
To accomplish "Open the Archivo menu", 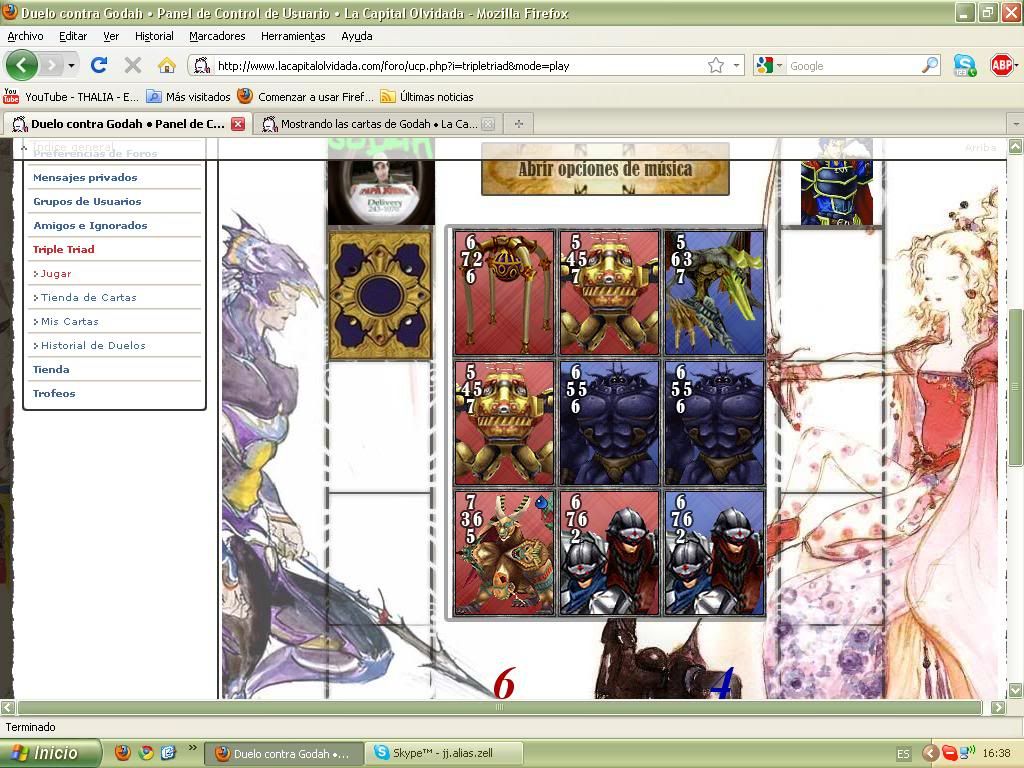I will point(25,37).
